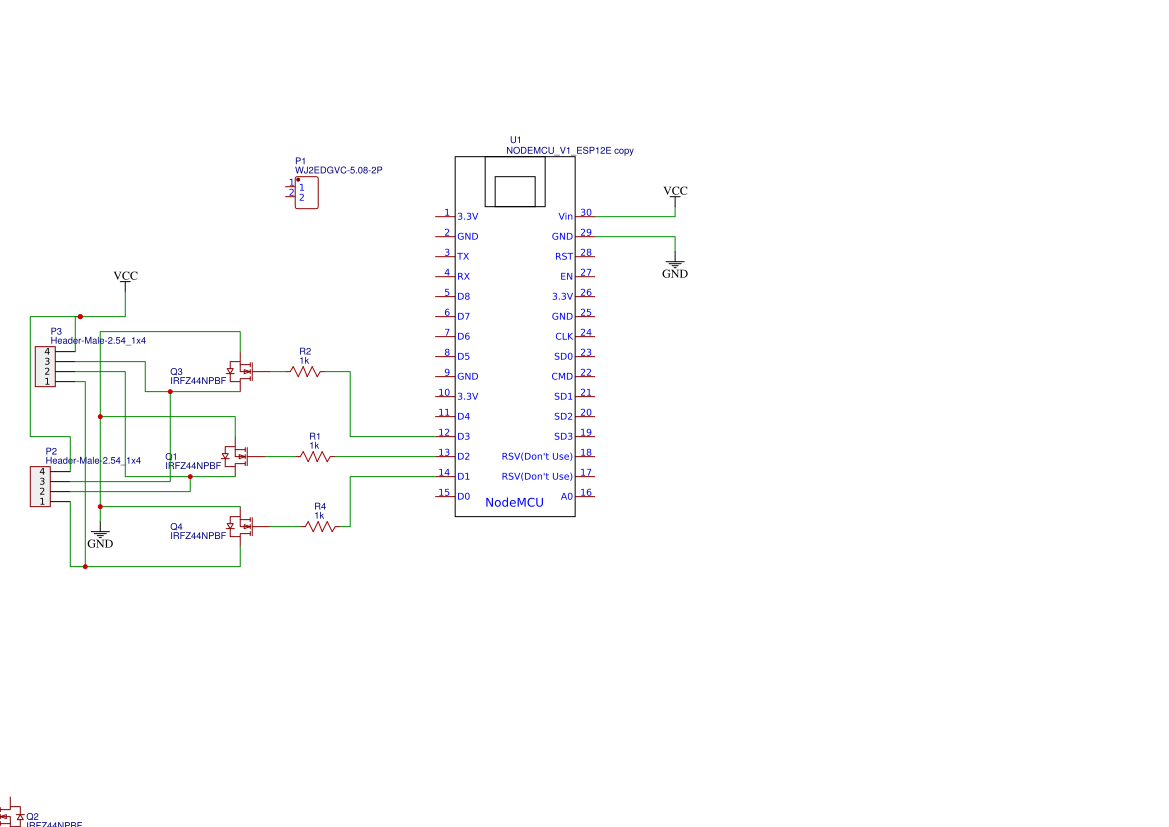This screenshot has width=1169, height=827.
Task: Select the P2 reference designator
Action: click(51, 451)
